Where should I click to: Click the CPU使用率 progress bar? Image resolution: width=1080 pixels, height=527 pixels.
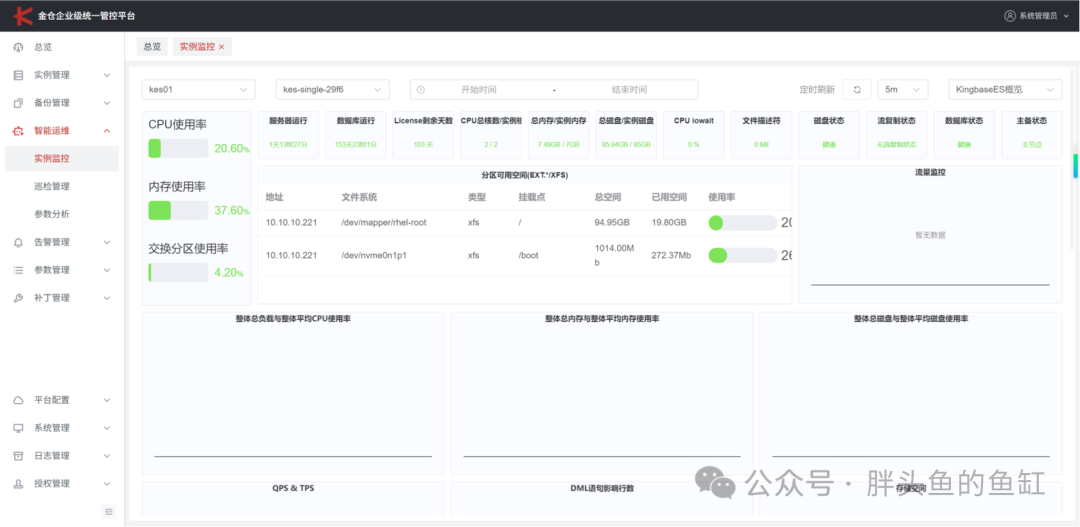click(178, 148)
